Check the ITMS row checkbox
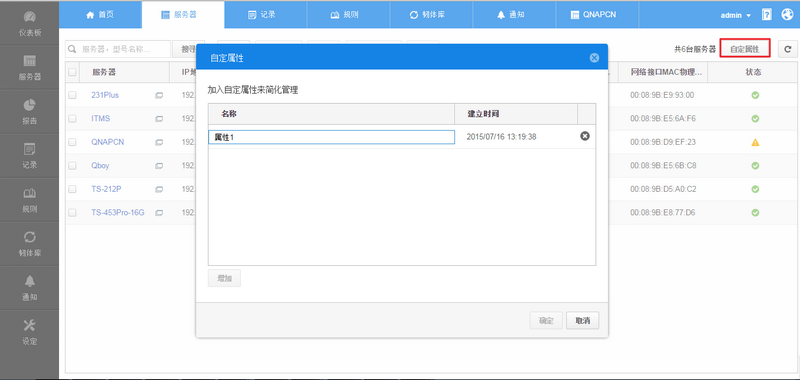 pos(72,118)
